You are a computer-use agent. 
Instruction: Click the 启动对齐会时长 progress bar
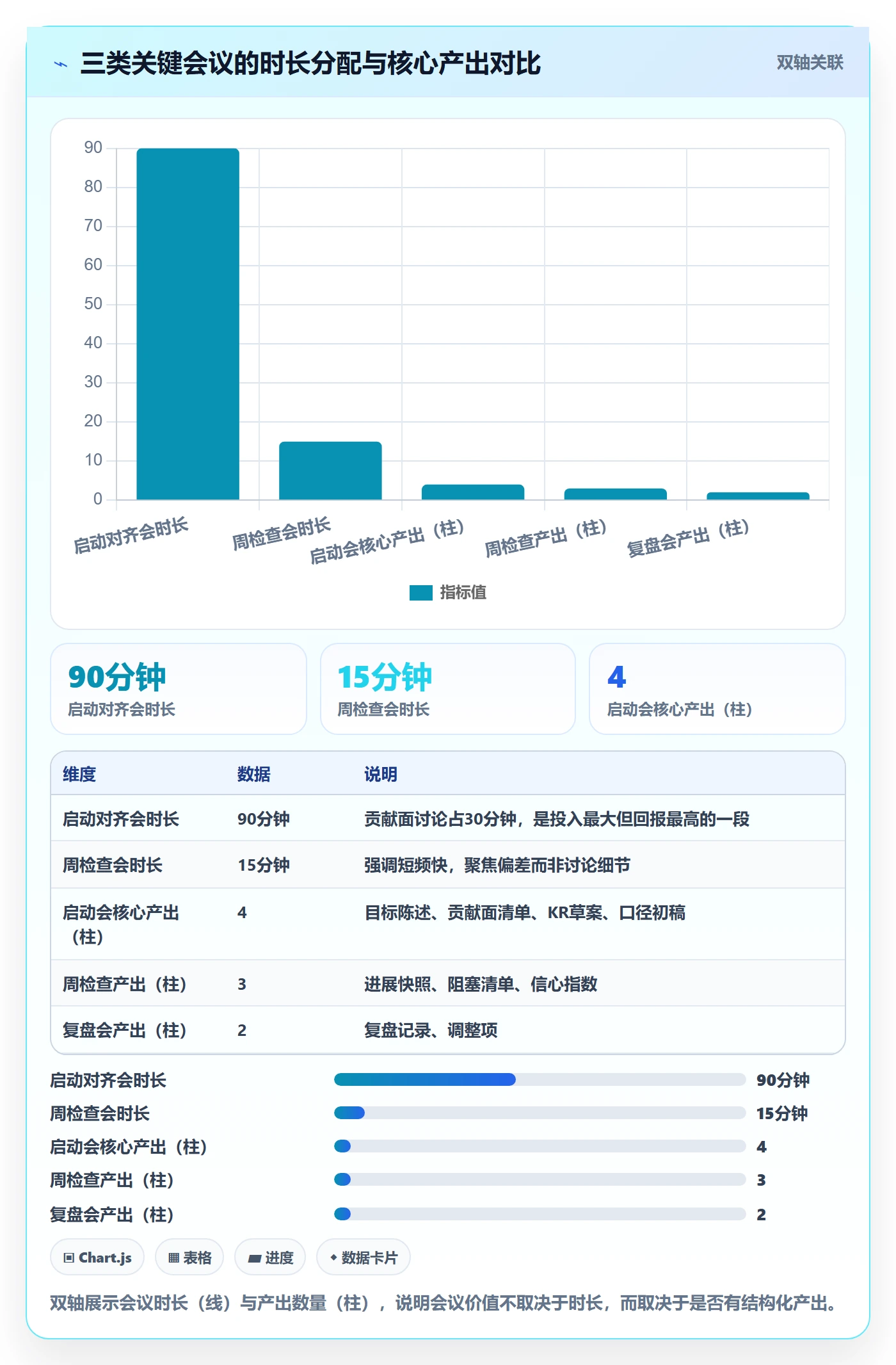(x=540, y=1079)
